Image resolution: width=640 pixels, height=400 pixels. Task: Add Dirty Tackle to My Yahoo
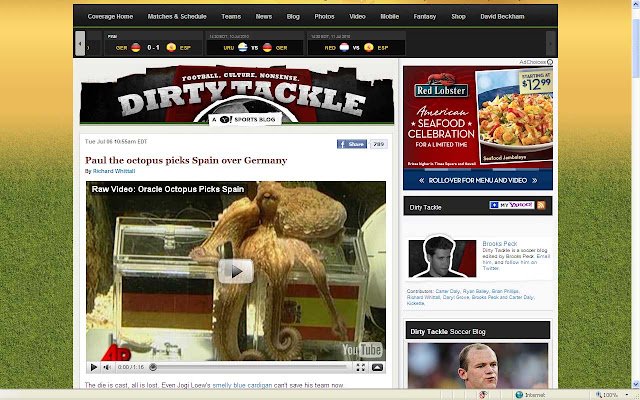(x=512, y=205)
